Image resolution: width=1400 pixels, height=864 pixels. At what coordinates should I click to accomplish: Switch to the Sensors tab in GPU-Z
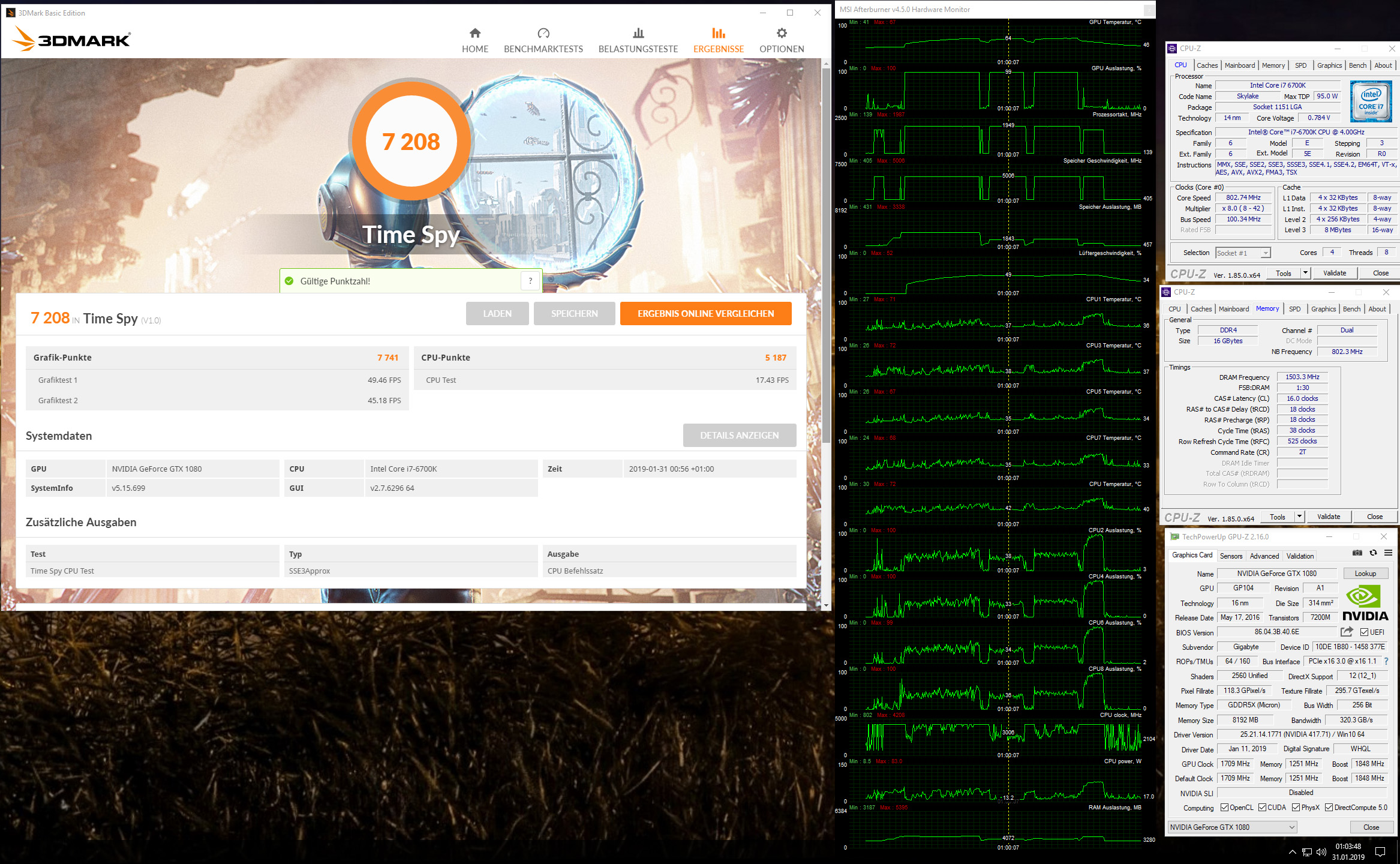tap(1231, 556)
